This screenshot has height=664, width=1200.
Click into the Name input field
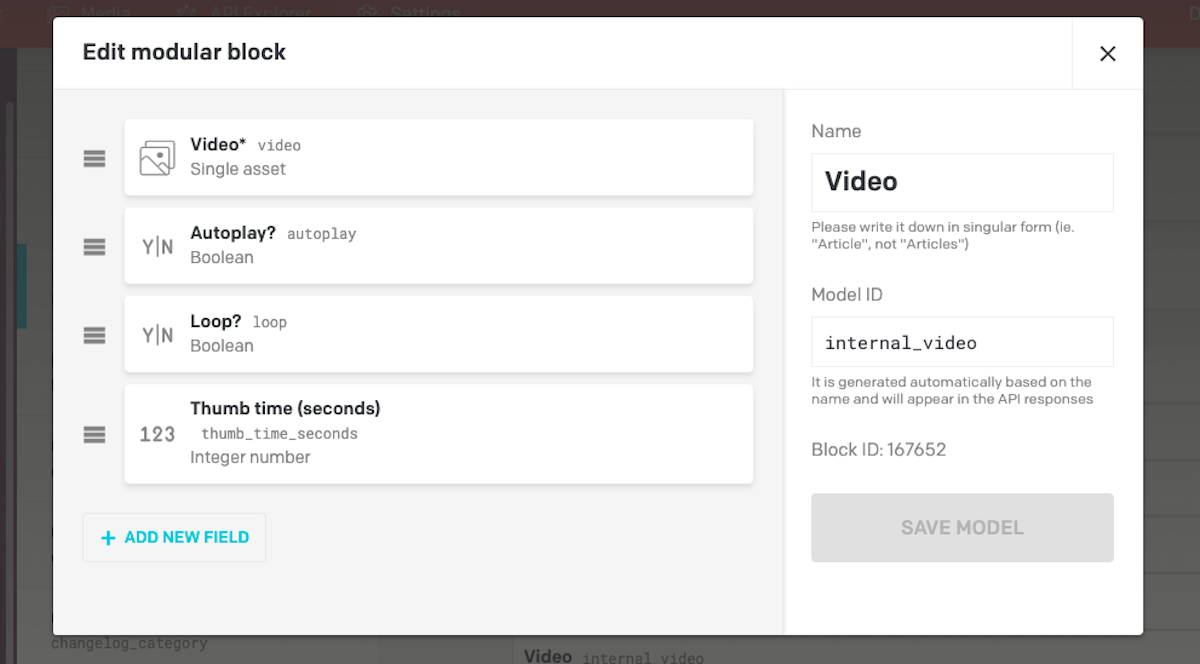click(x=961, y=182)
